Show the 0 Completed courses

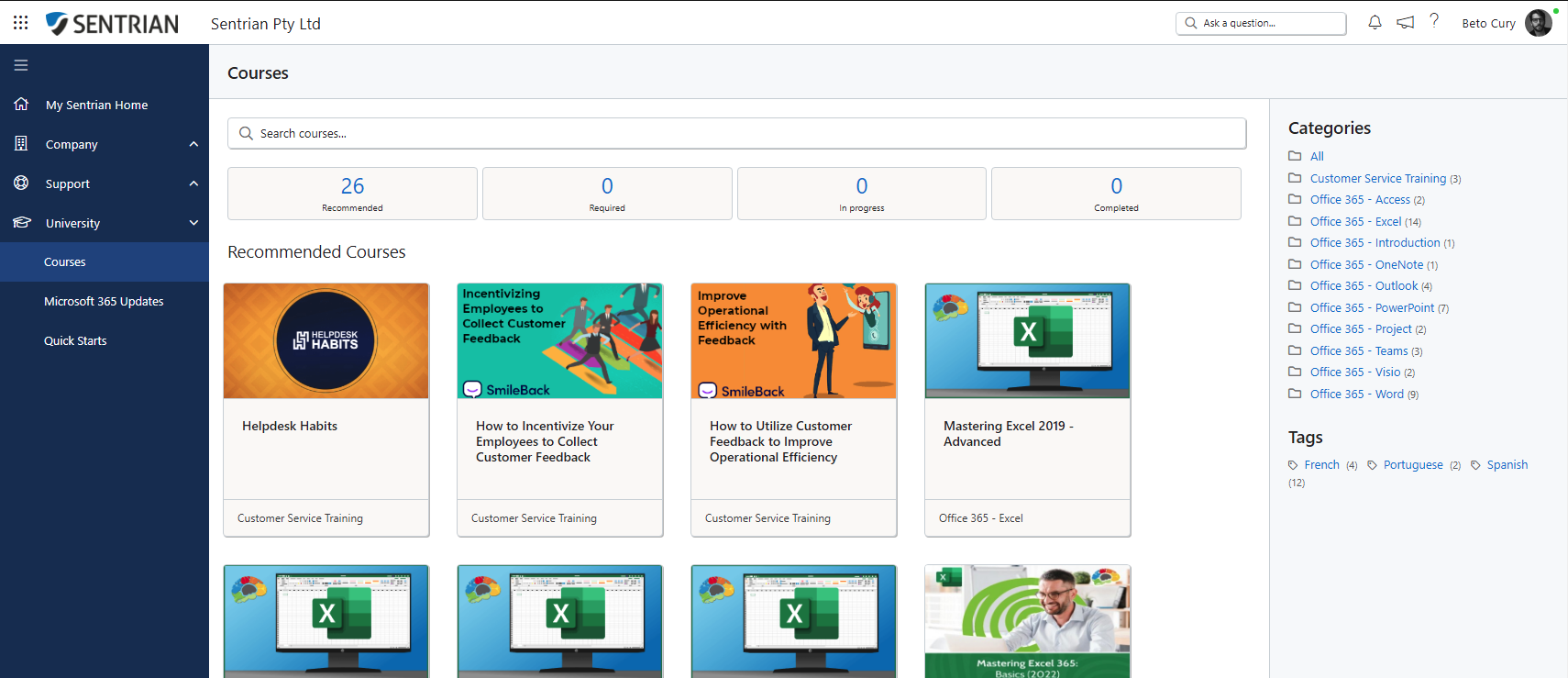coord(1116,194)
